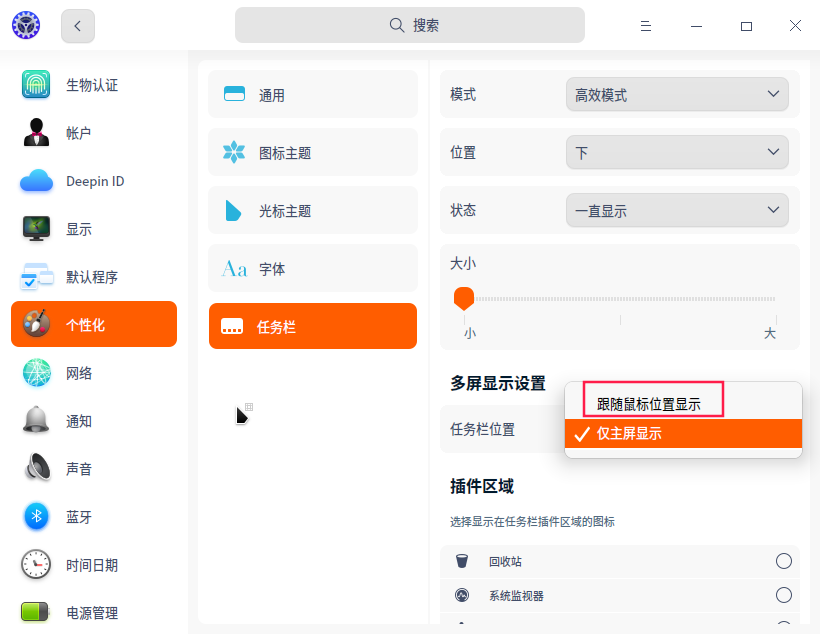The width and height of the screenshot is (820, 634).
Task: Click the 系统监视器 plugin label
Action: 516,596
